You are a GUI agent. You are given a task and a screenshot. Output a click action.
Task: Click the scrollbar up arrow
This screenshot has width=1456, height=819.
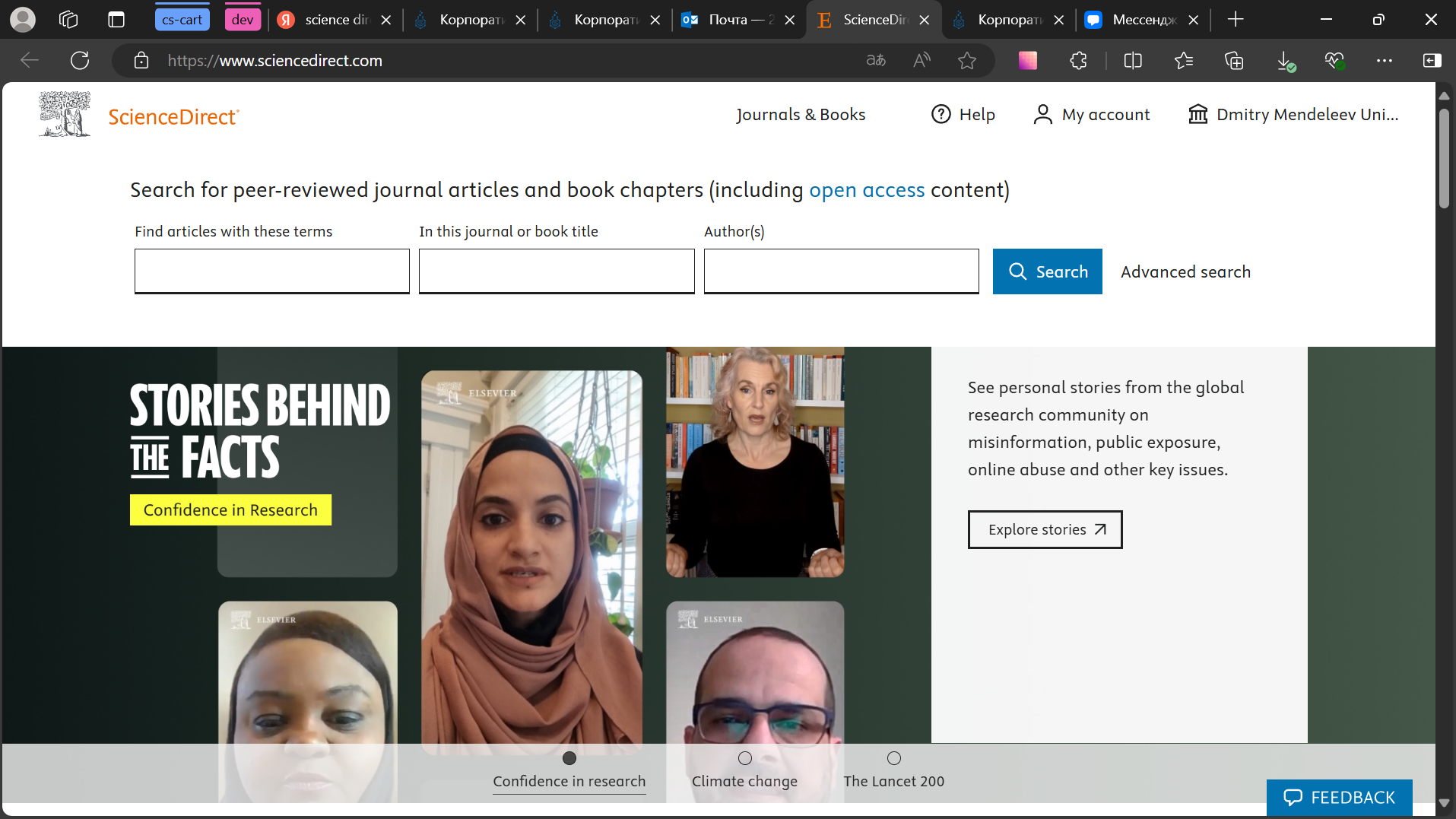point(1444,96)
